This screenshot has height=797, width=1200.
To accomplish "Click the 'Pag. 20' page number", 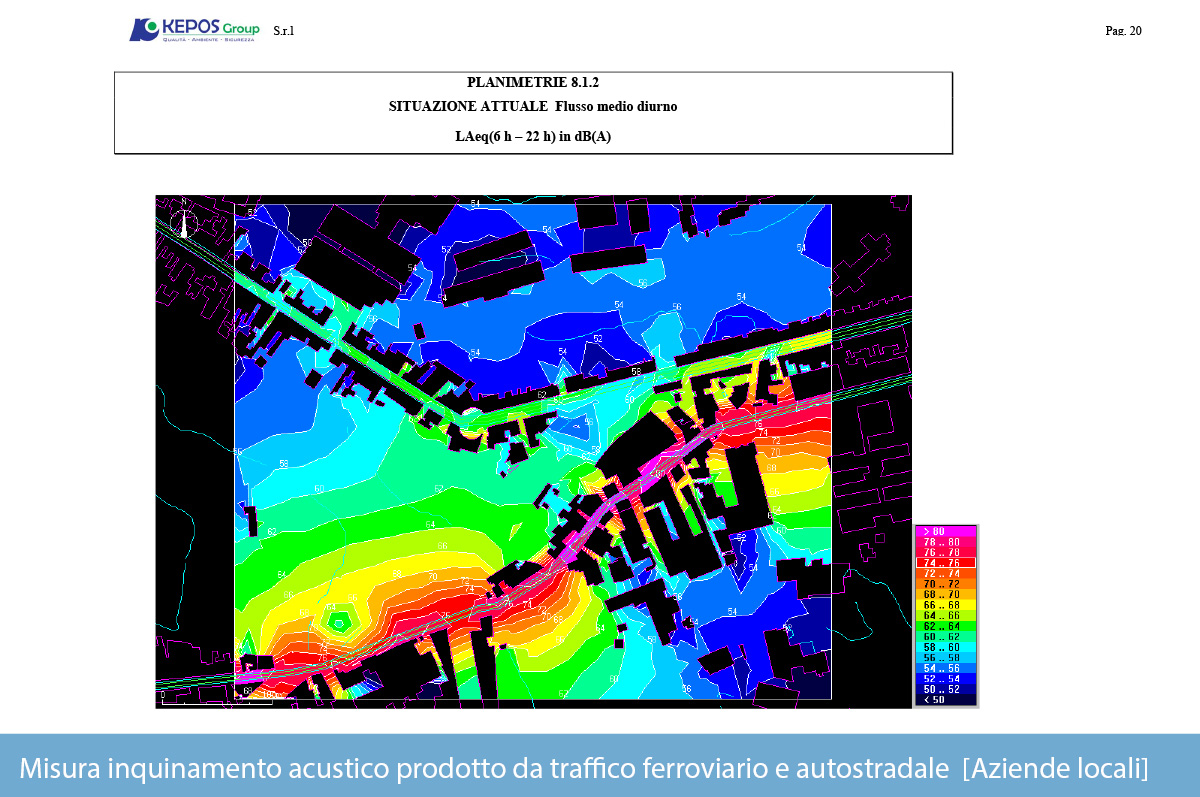I will pyautogui.click(x=1123, y=31).
